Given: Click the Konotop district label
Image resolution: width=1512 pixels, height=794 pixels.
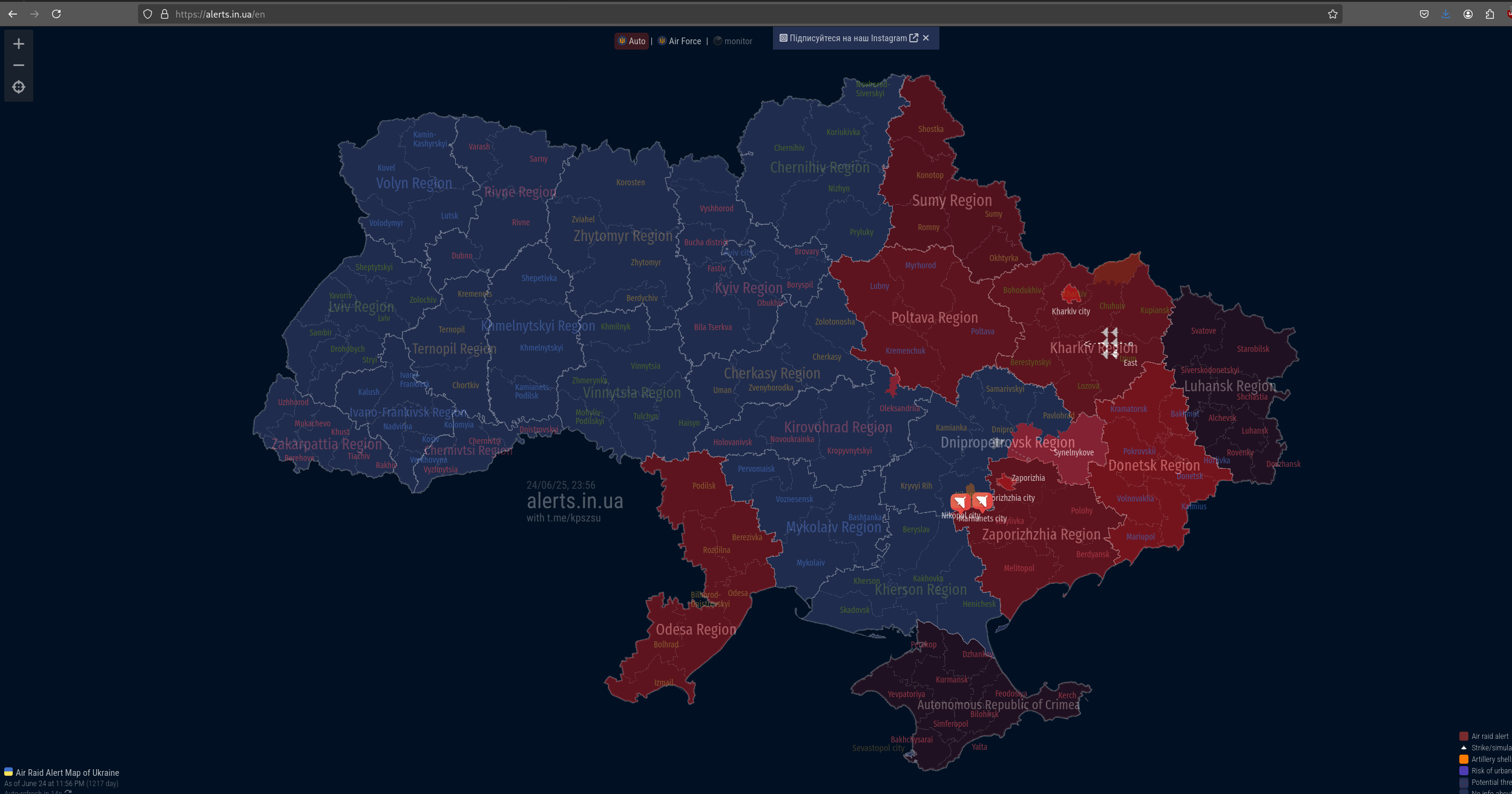Looking at the screenshot, I should [x=930, y=175].
